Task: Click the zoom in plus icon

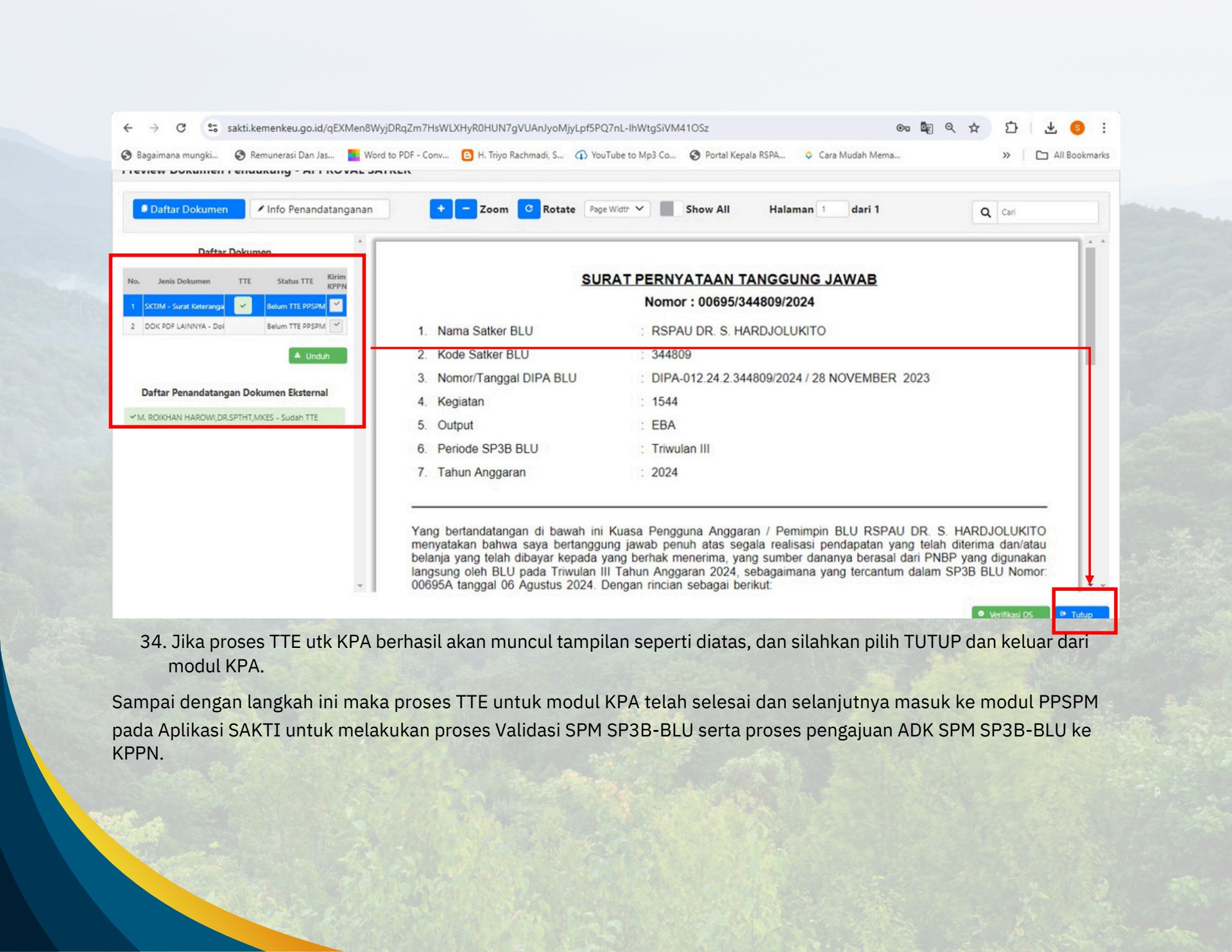Action: pos(441,208)
